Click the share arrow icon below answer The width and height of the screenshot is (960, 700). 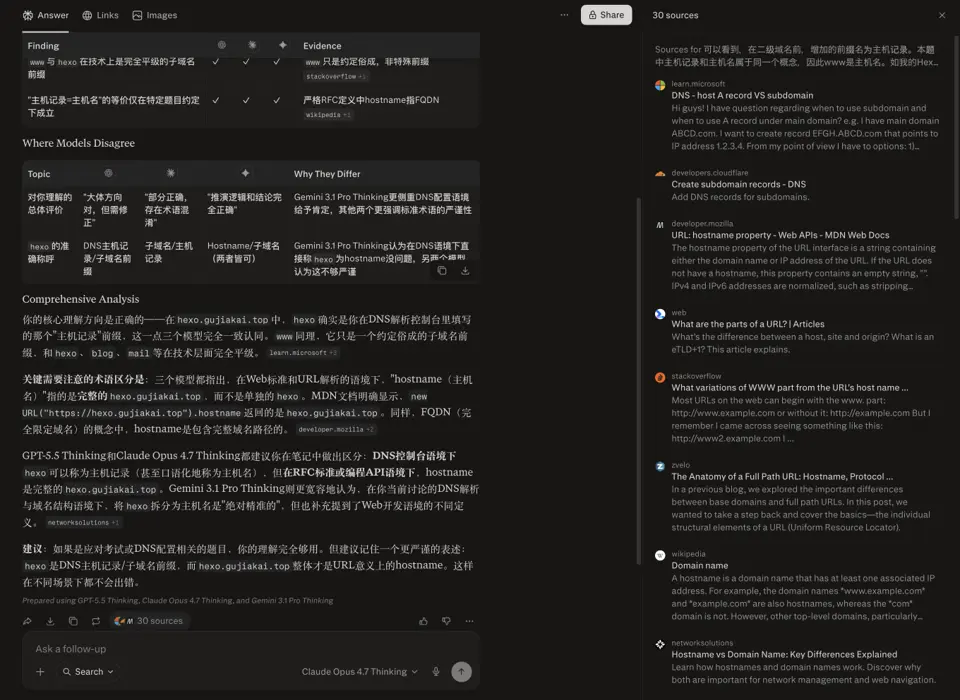tap(28, 621)
